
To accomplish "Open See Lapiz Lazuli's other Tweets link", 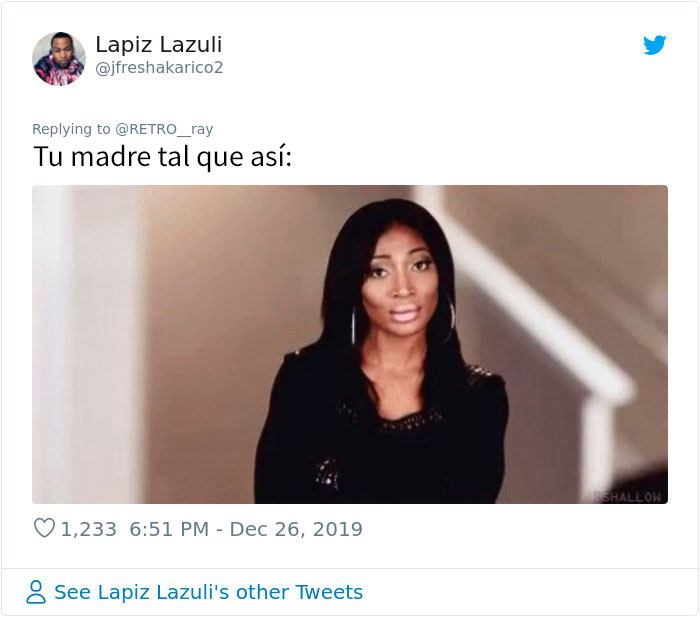I will [208, 592].
